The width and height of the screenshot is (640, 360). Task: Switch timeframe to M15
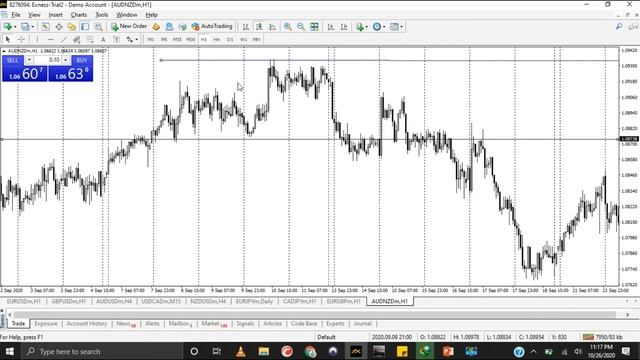177,40
